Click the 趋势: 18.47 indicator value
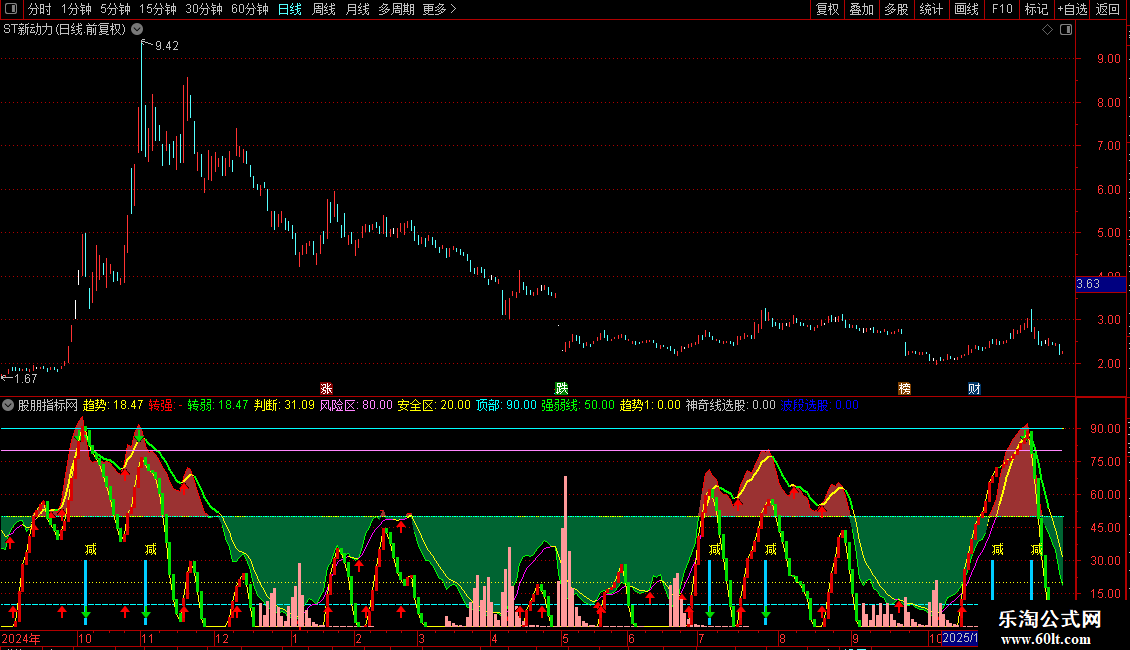The width and height of the screenshot is (1130, 650). 113,405
